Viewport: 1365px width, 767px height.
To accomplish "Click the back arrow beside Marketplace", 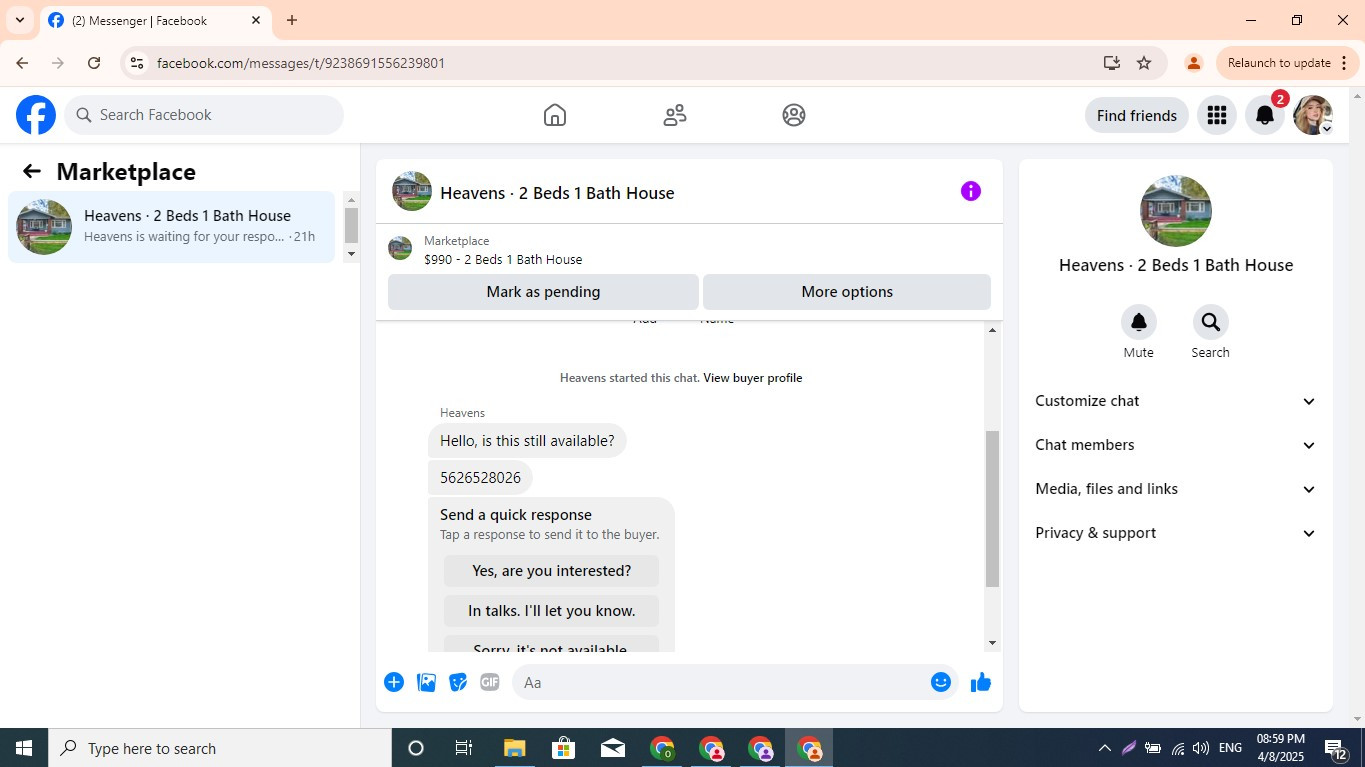I will pyautogui.click(x=32, y=171).
